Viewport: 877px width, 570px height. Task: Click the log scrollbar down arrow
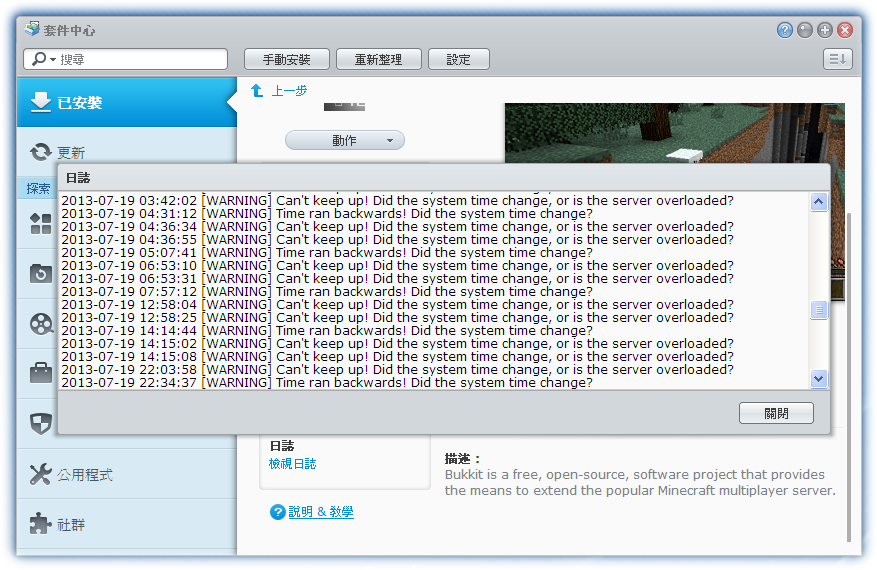pos(819,379)
